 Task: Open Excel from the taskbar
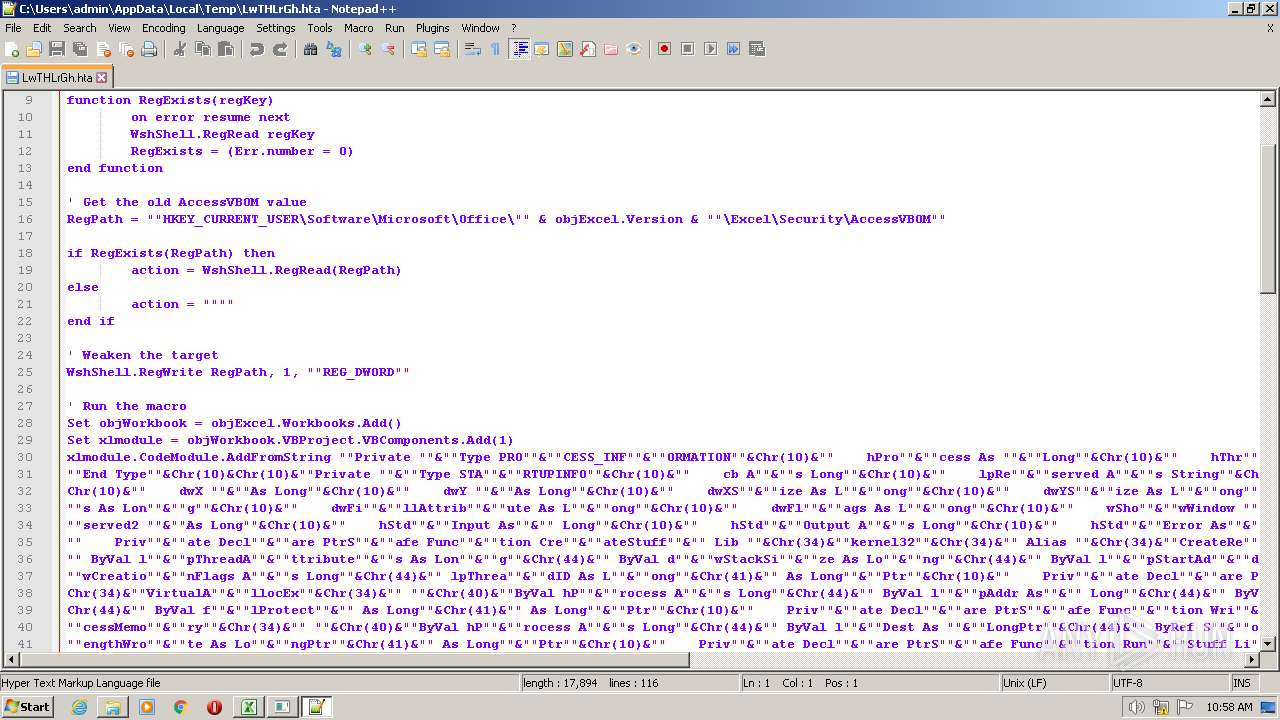[247, 707]
